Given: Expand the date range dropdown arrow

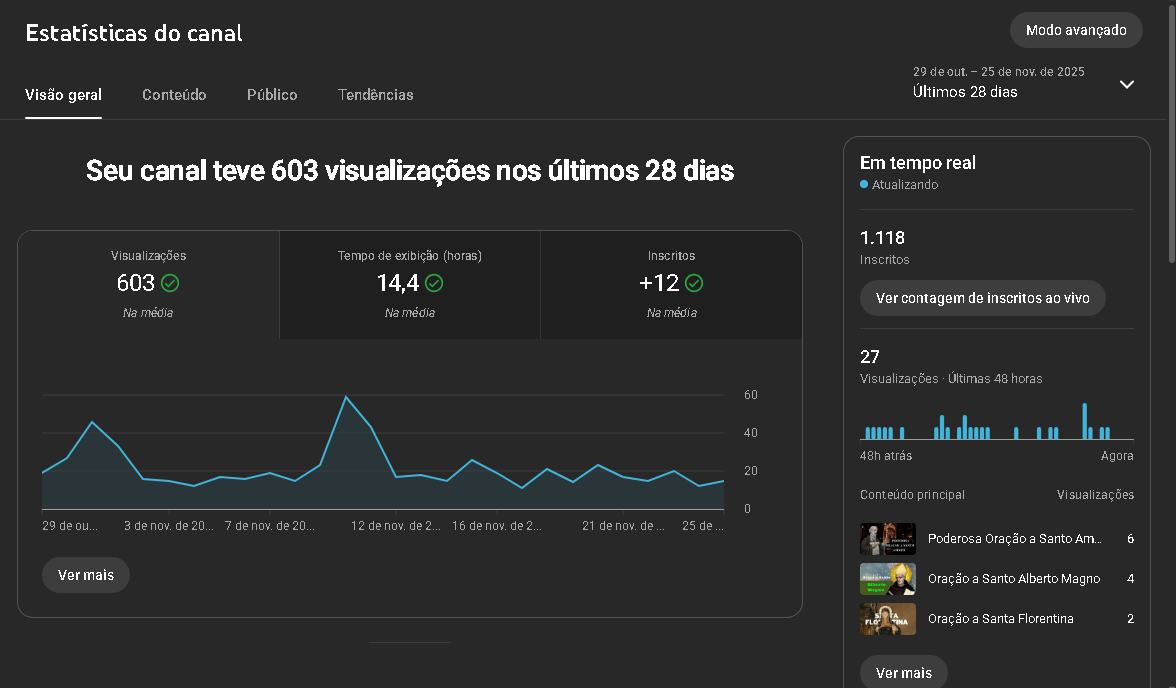Looking at the screenshot, I should [1126, 84].
